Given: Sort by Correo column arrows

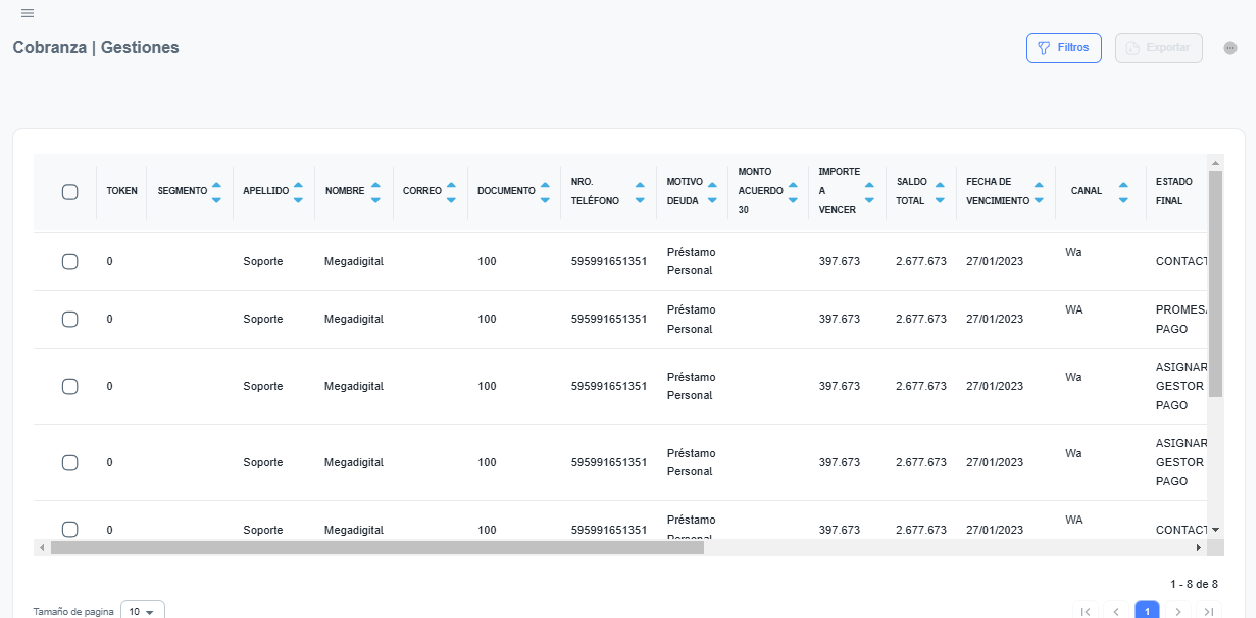Looking at the screenshot, I should tap(451, 191).
